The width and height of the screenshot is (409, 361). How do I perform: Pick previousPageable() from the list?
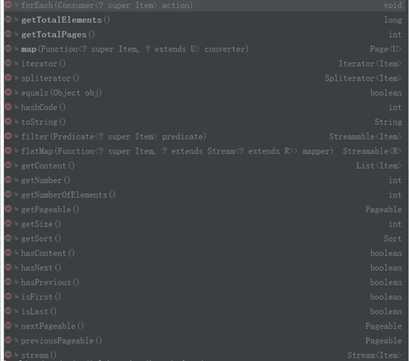click(204, 341)
